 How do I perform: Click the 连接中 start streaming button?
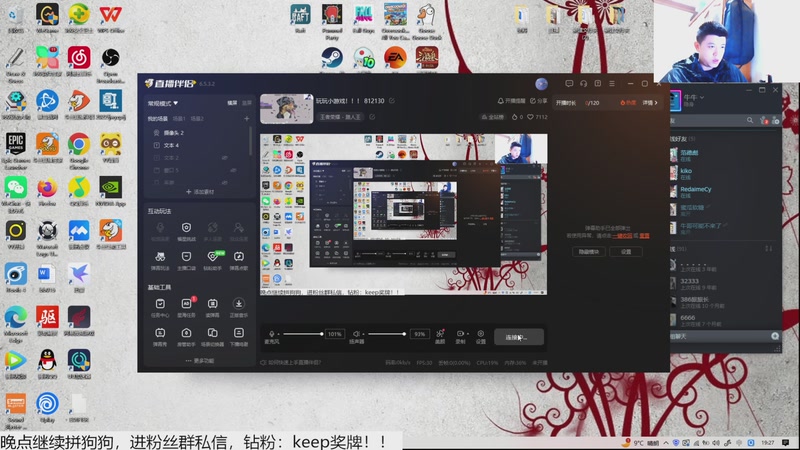[x=519, y=337]
